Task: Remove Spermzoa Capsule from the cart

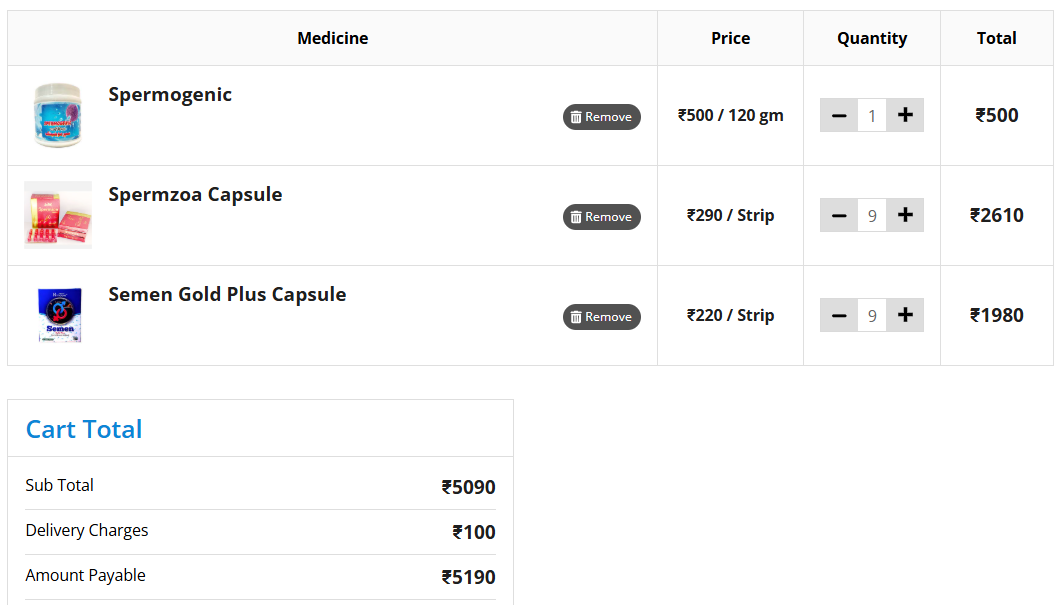Action: coord(601,217)
